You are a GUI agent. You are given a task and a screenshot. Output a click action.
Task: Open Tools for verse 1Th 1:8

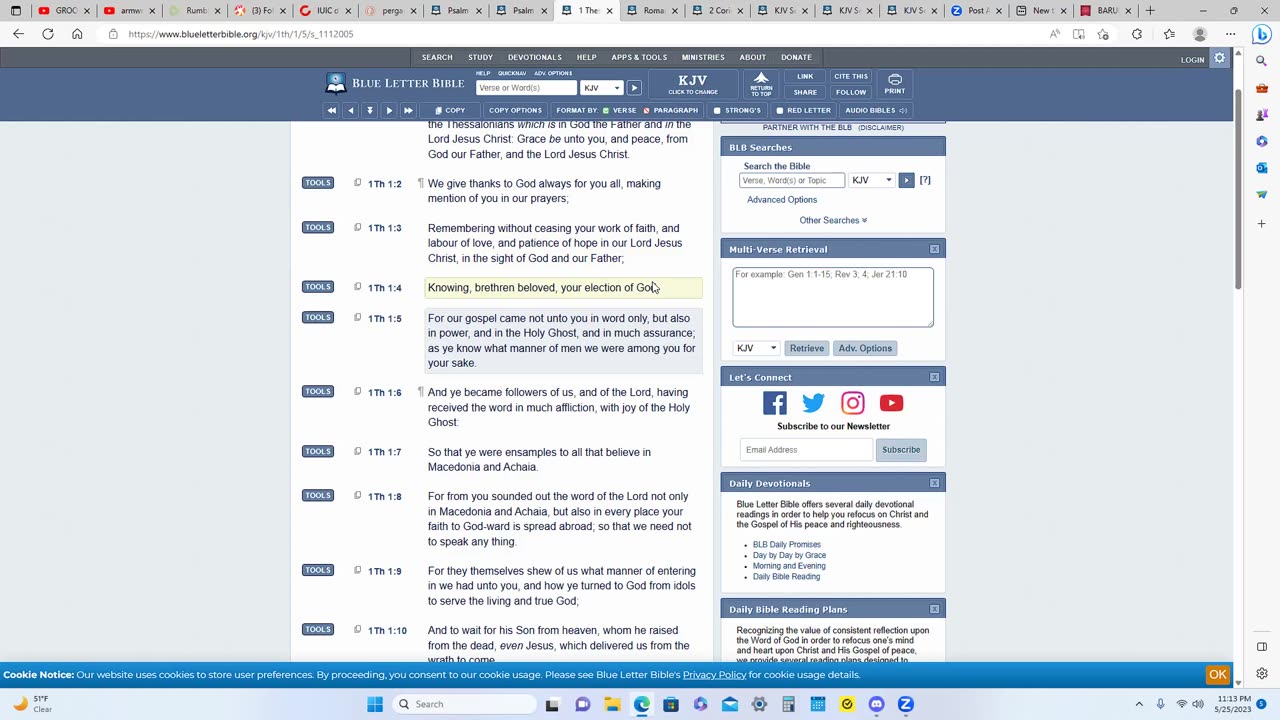click(318, 495)
